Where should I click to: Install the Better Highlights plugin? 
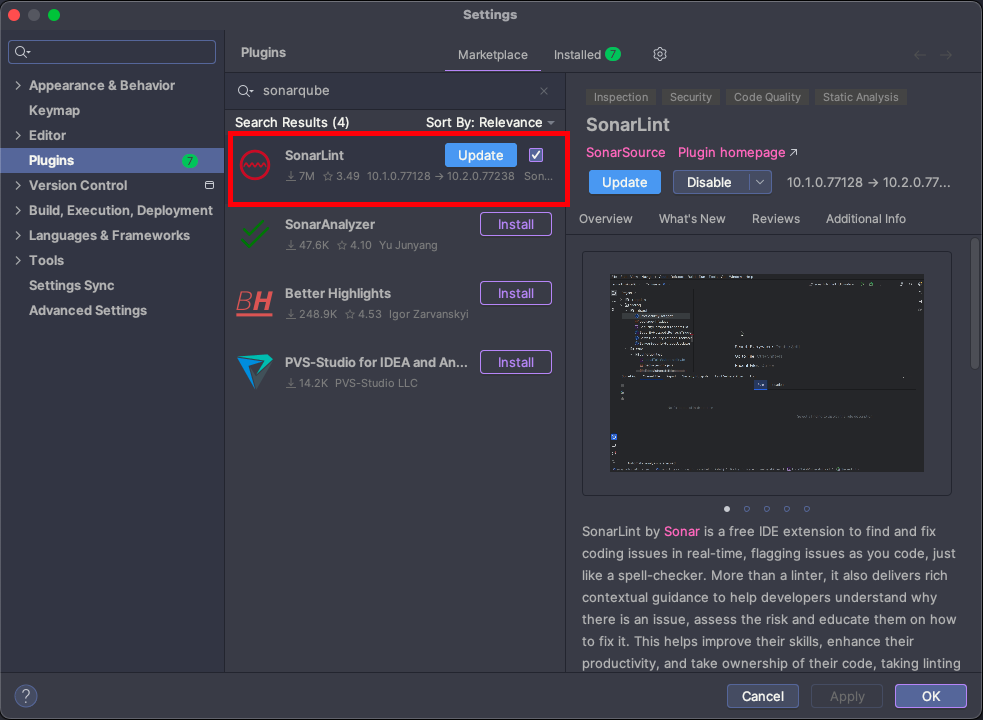[516, 294]
